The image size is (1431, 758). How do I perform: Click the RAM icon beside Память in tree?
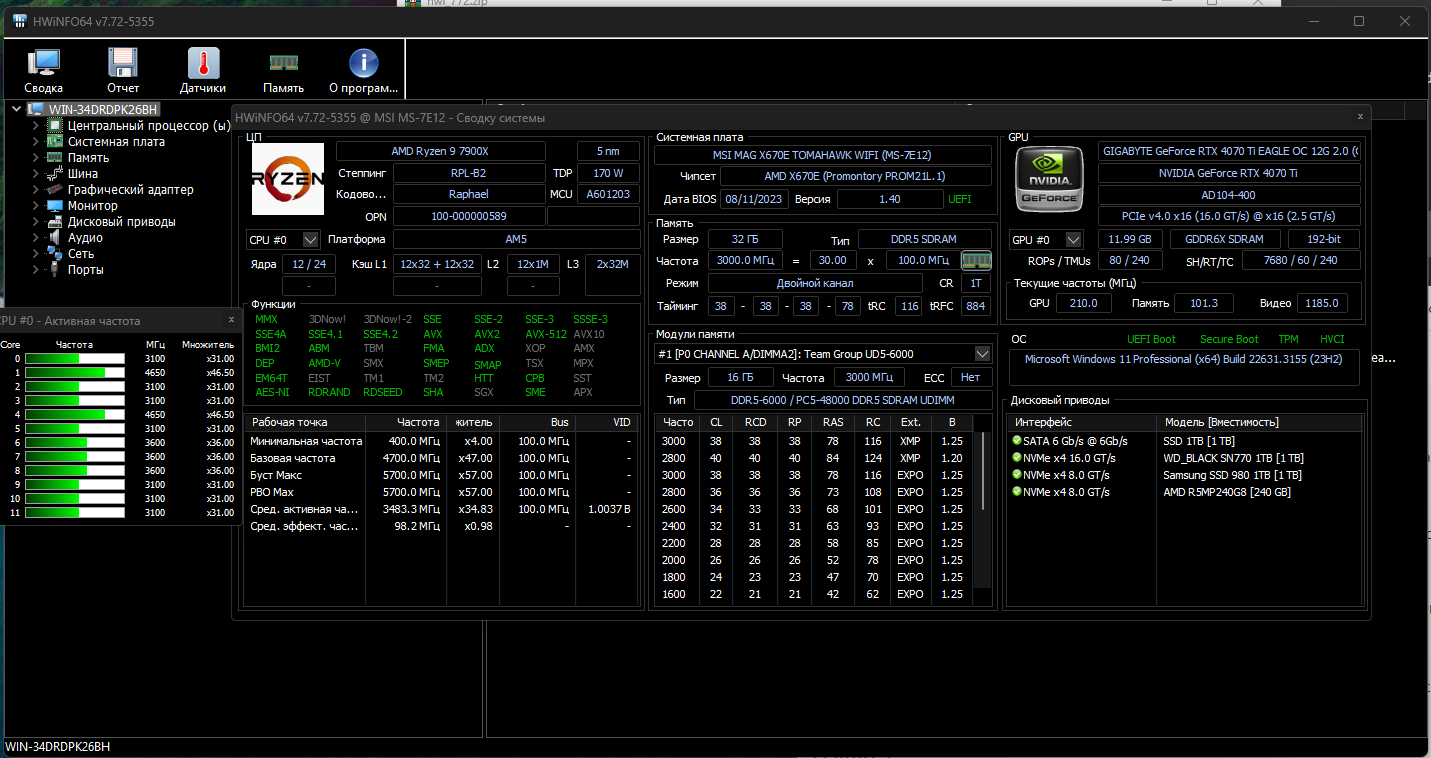coord(55,157)
